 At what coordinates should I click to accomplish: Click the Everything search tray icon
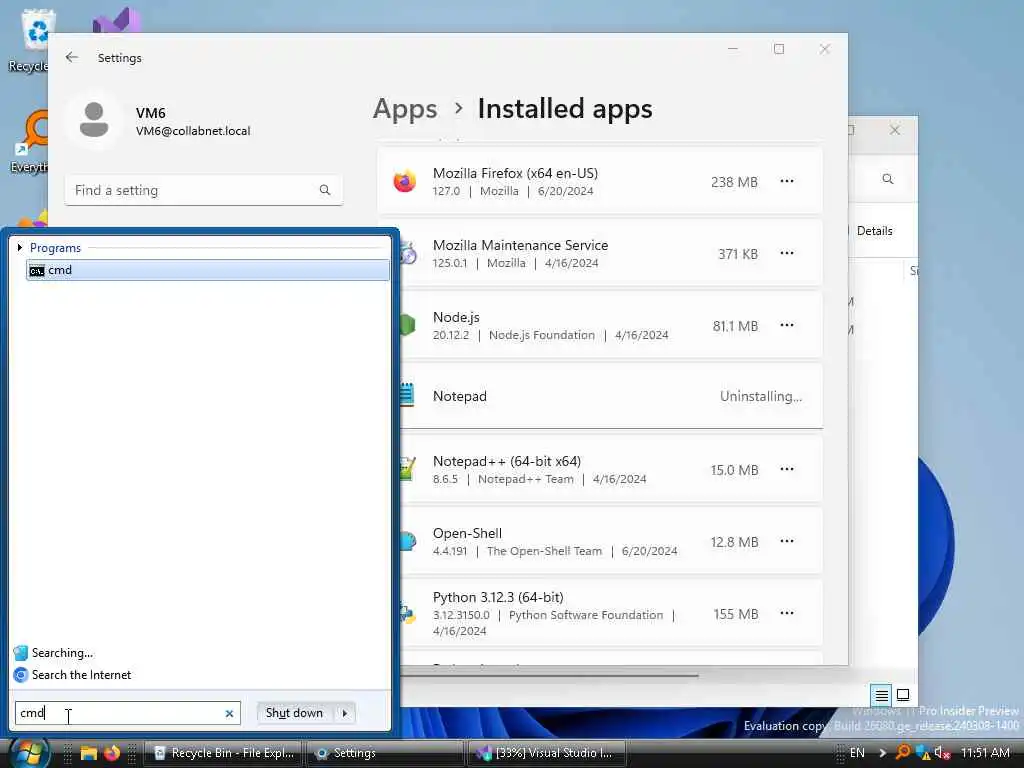(903, 752)
